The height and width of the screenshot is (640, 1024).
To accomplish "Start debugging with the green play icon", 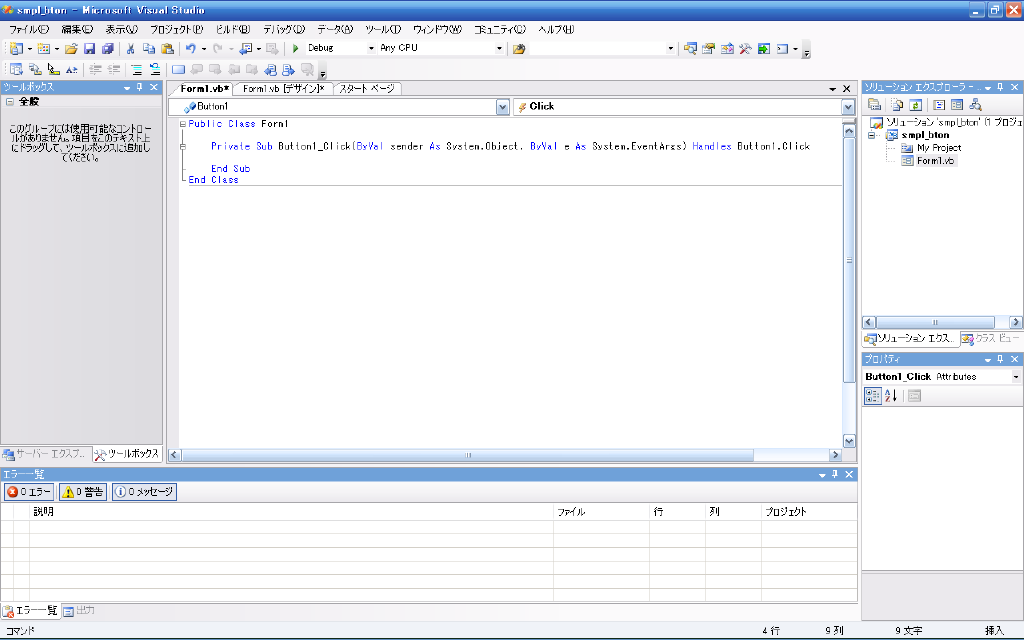I will [295, 48].
